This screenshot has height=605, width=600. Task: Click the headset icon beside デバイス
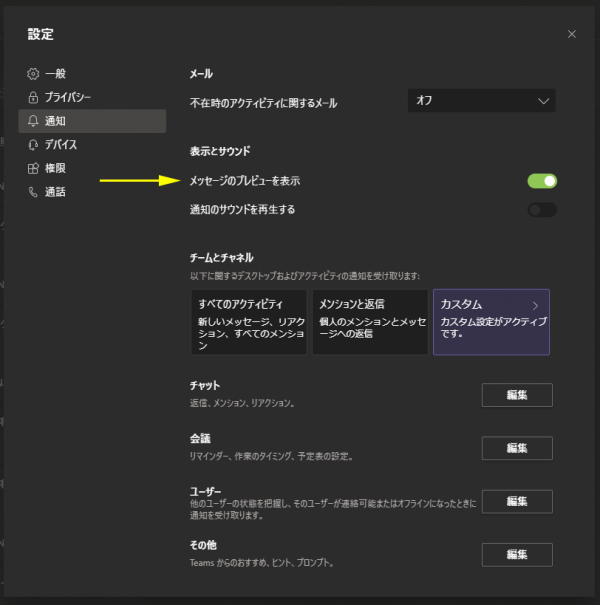pos(33,145)
